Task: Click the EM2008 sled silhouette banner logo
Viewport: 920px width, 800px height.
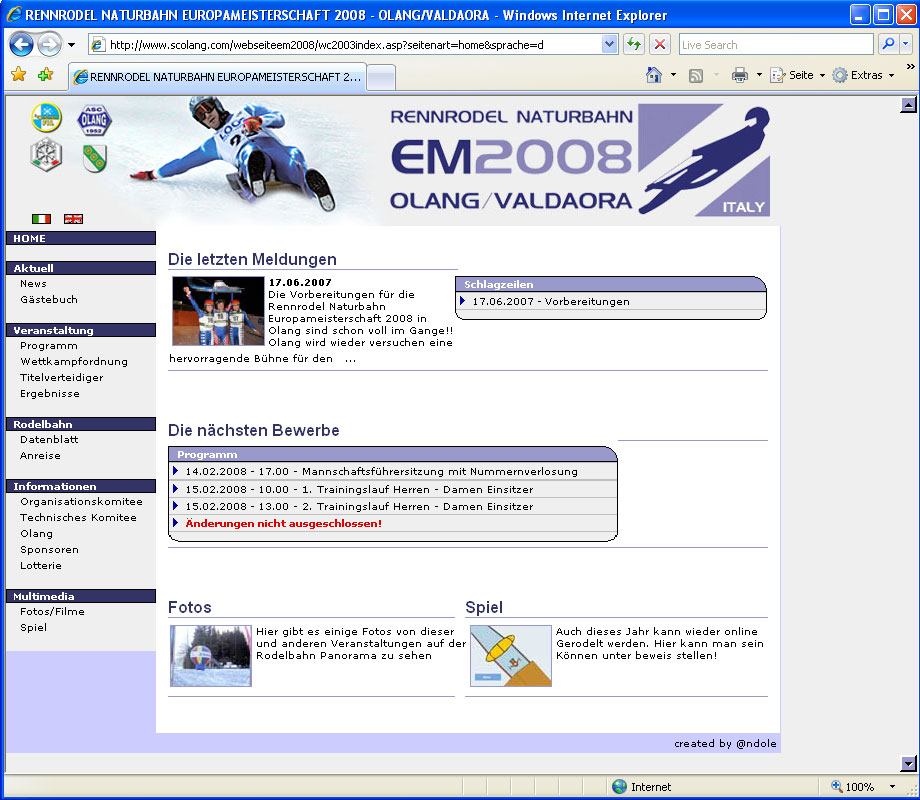Action: pos(704,160)
